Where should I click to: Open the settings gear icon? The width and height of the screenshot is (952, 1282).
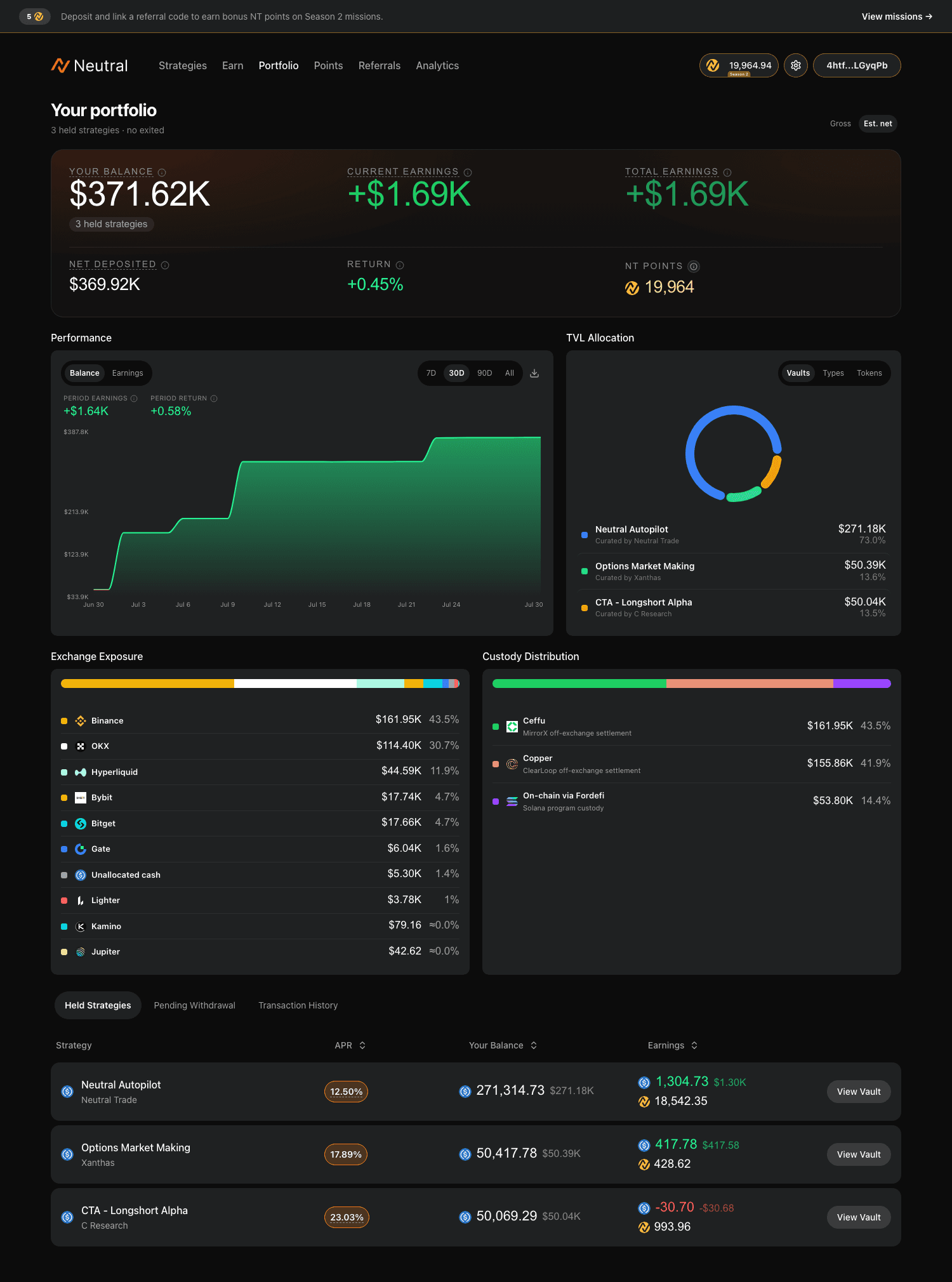(796, 65)
